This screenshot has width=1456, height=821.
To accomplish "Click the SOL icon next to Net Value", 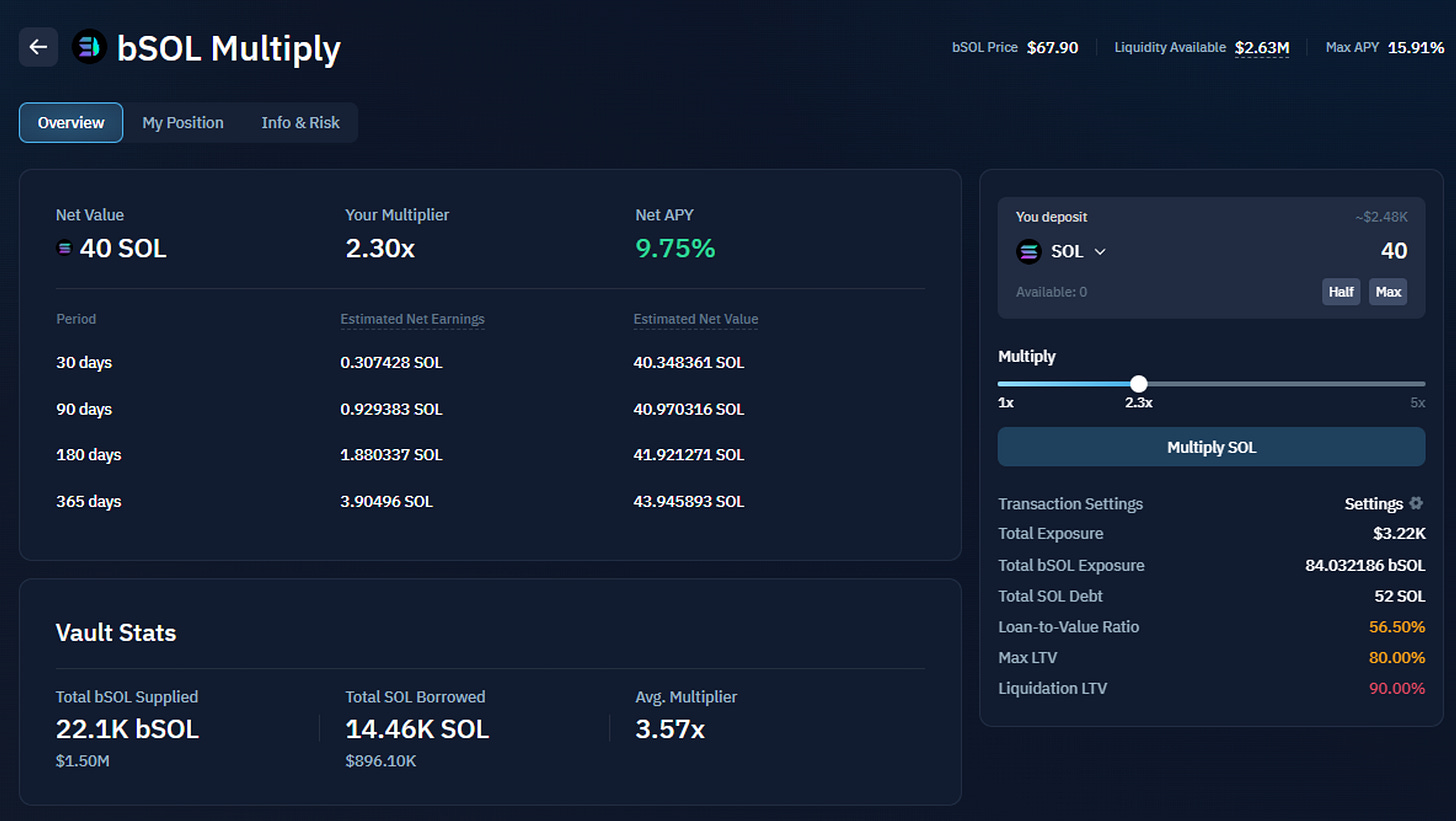I will [x=65, y=249].
